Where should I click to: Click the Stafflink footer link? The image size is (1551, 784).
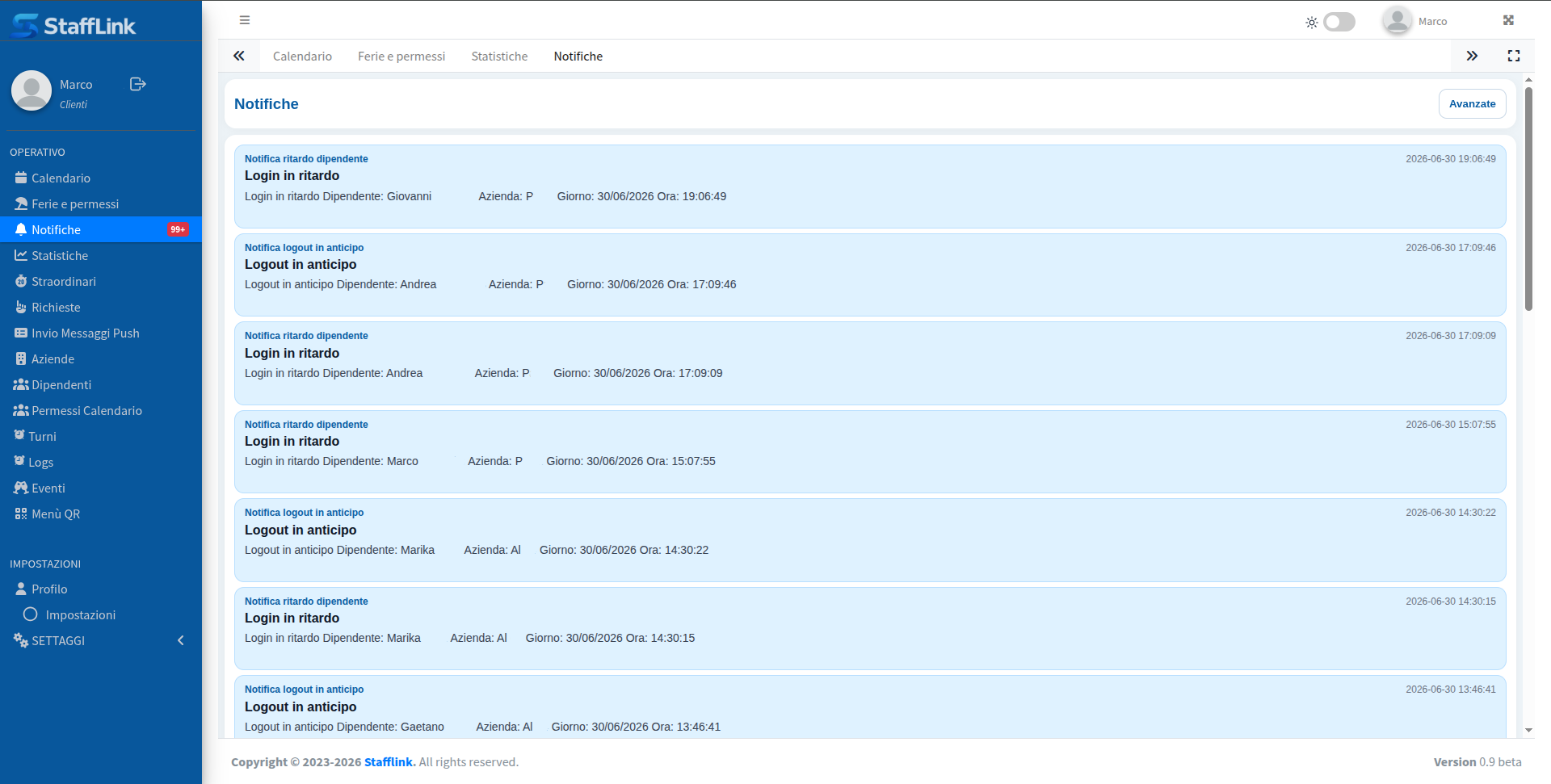click(x=389, y=761)
